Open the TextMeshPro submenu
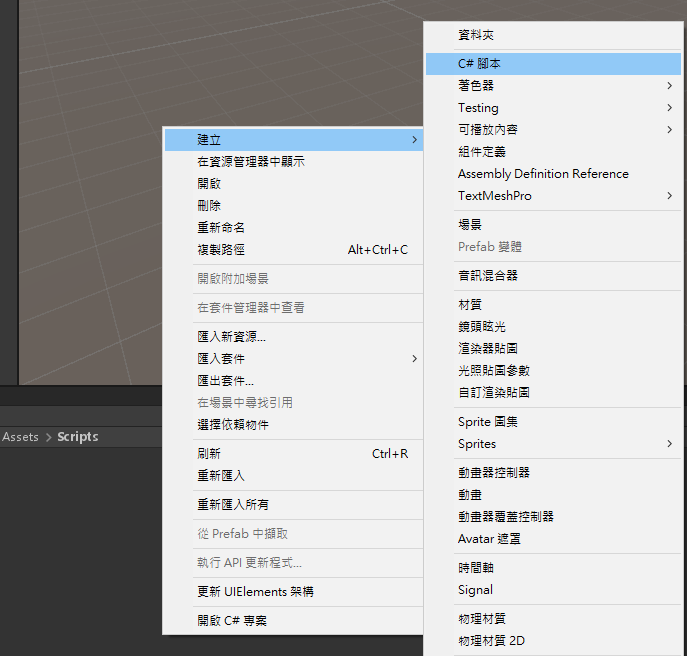Image resolution: width=687 pixels, height=656 pixels. [x=495, y=196]
